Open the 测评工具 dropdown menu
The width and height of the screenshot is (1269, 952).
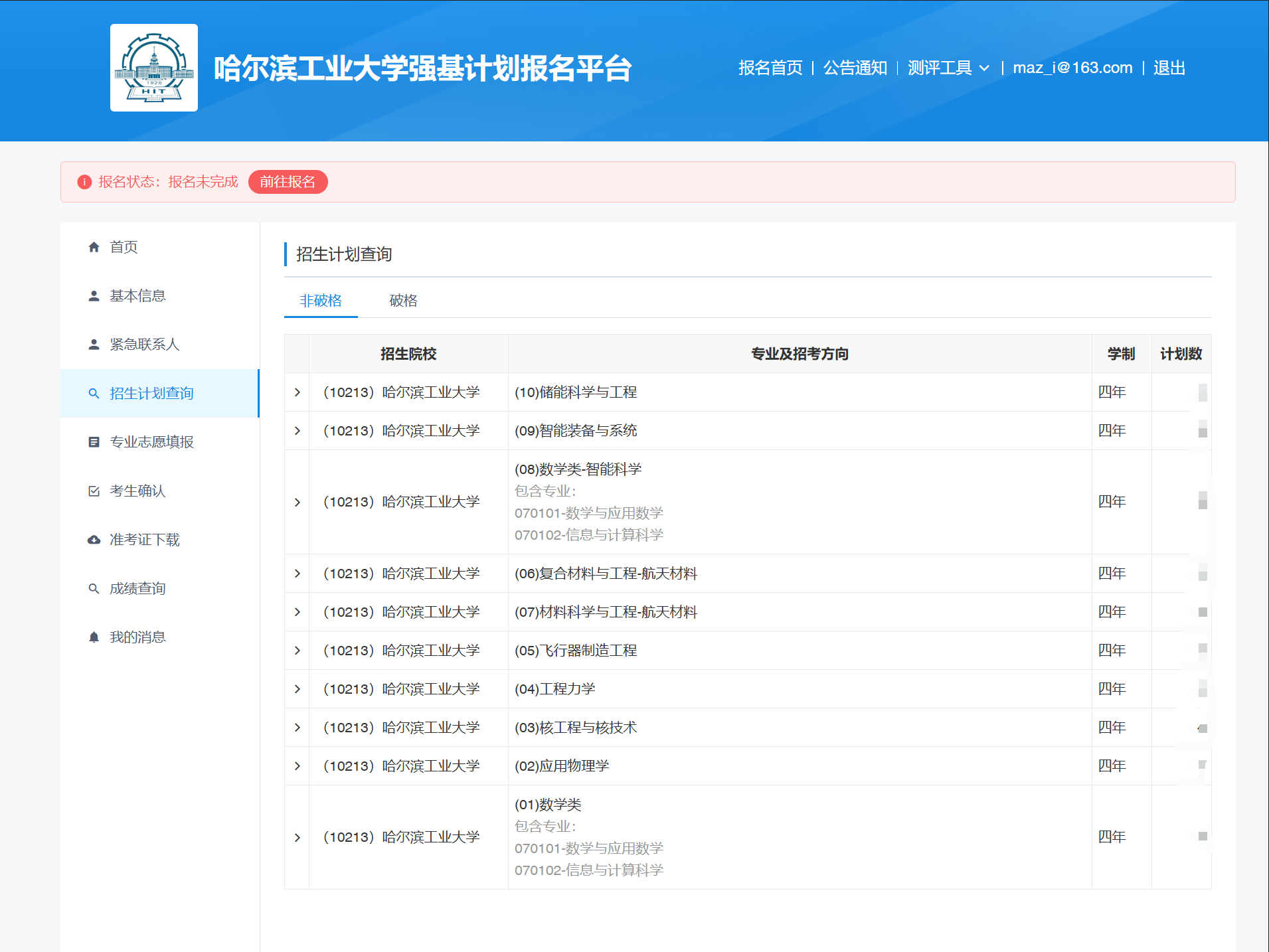pyautogui.click(x=948, y=68)
